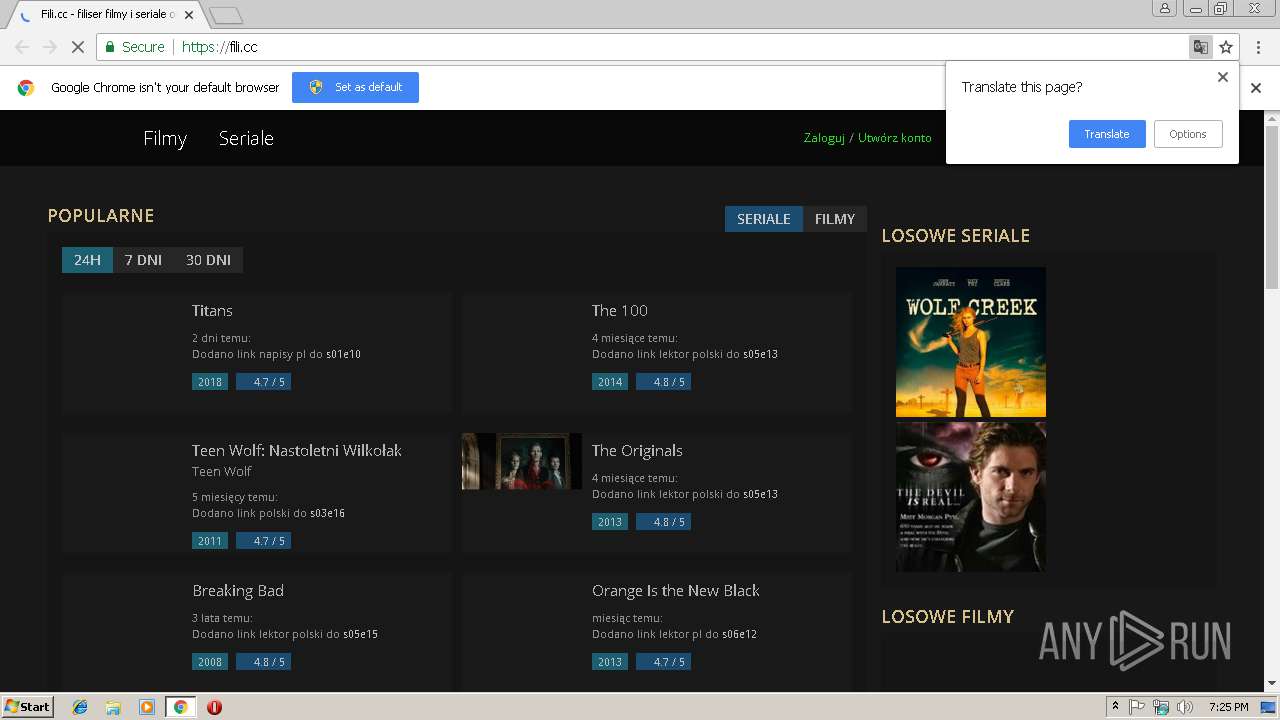Click the POPULARNE heading

pos(101,216)
